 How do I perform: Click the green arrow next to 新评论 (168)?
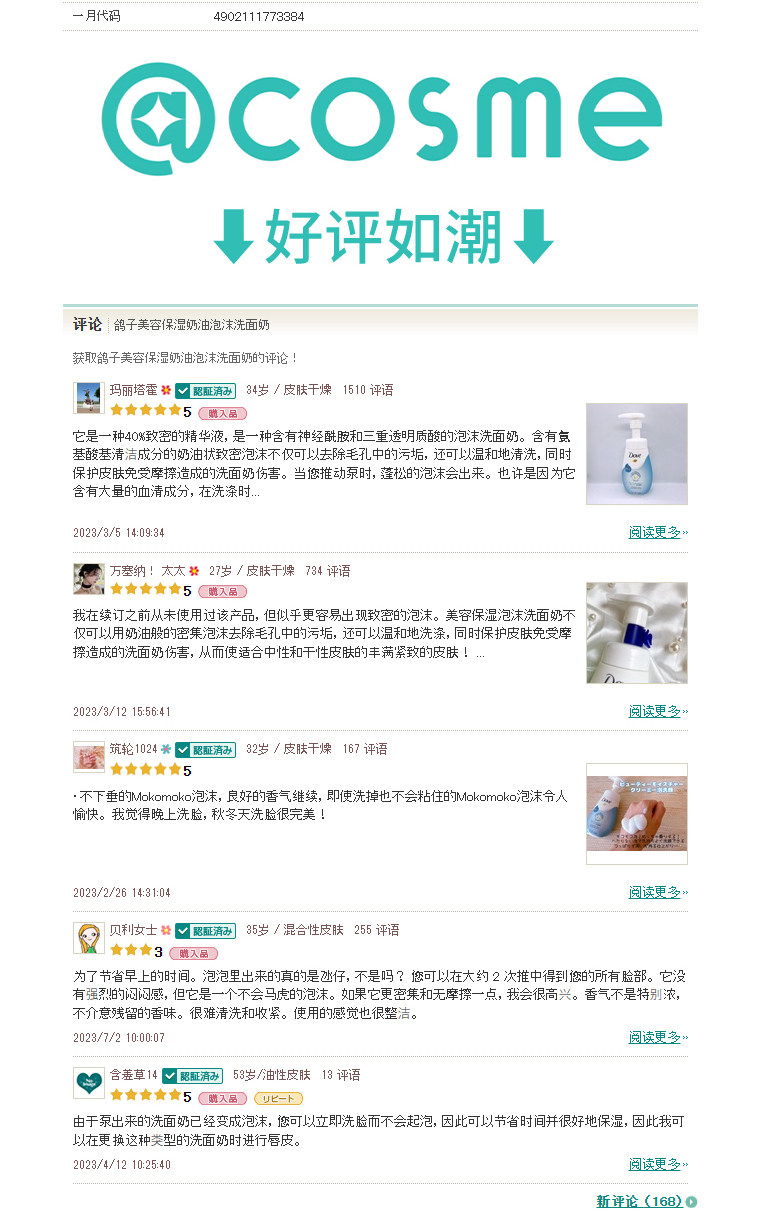tap(691, 1202)
